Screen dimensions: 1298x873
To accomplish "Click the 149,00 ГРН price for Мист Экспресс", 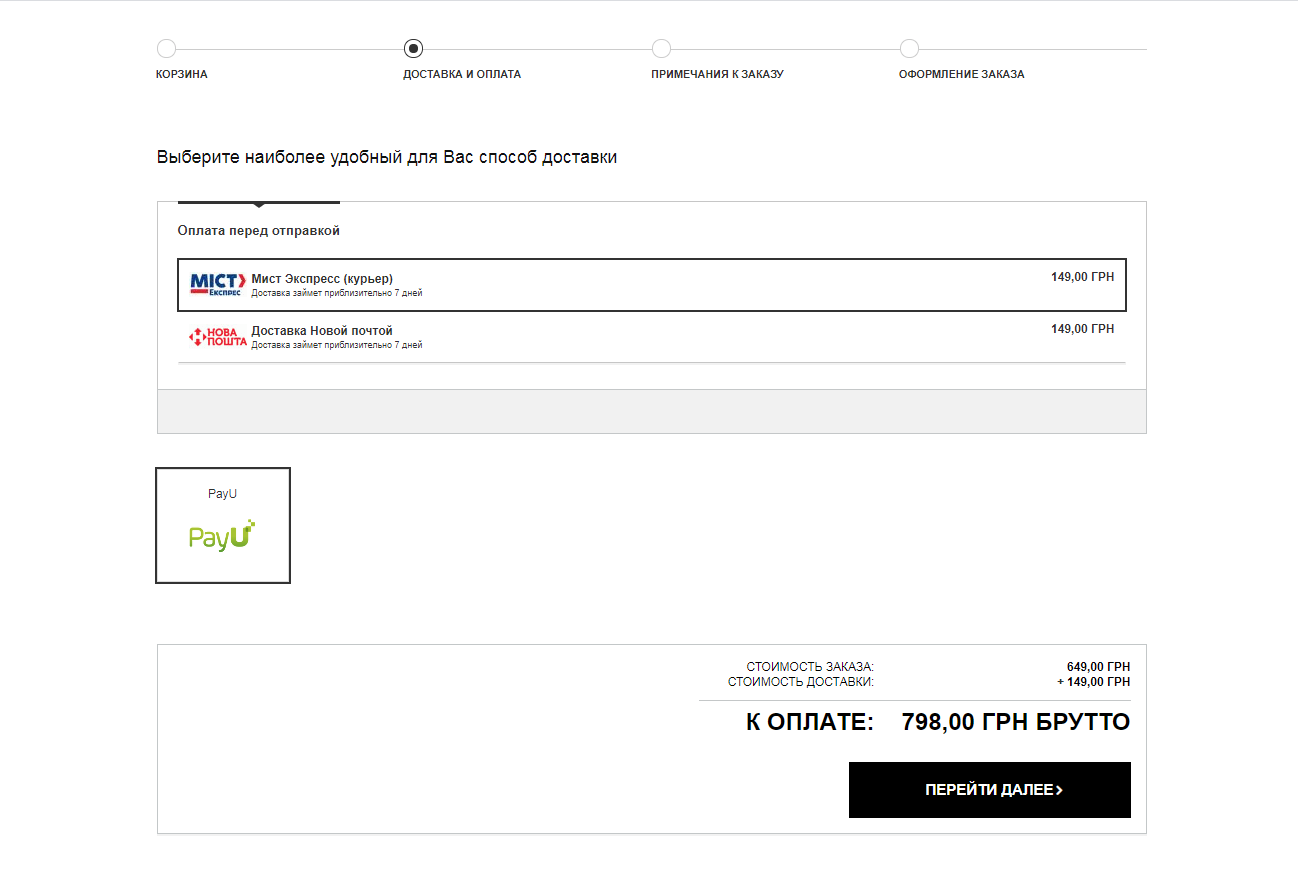I will tap(1082, 277).
